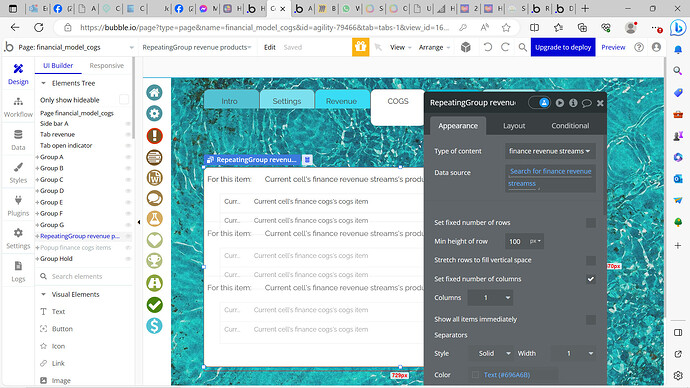Image resolution: width=690 pixels, height=388 pixels.
Task: Click the separator Color swatch
Action: pos(475,375)
